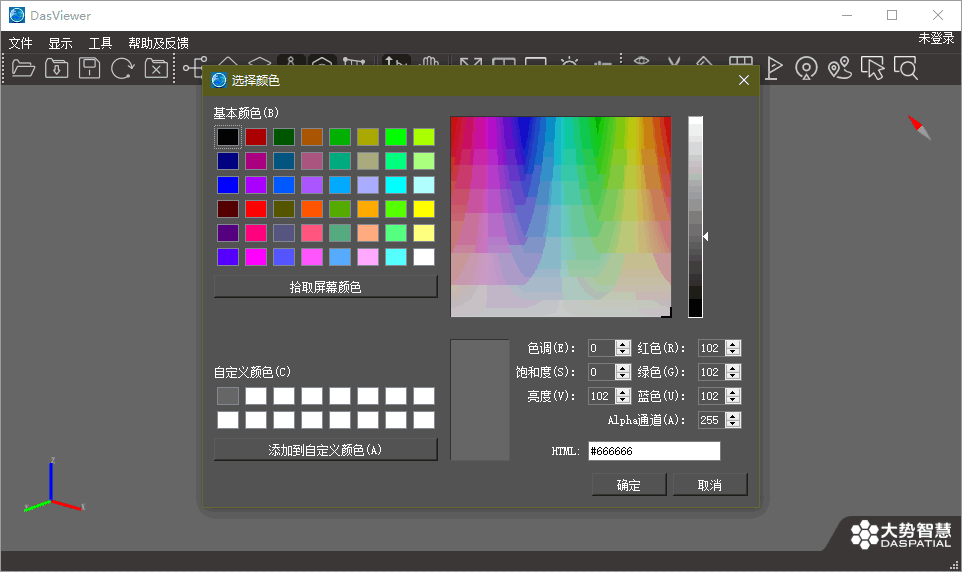
Task: Select the white basic color swatch
Action: 424,257
